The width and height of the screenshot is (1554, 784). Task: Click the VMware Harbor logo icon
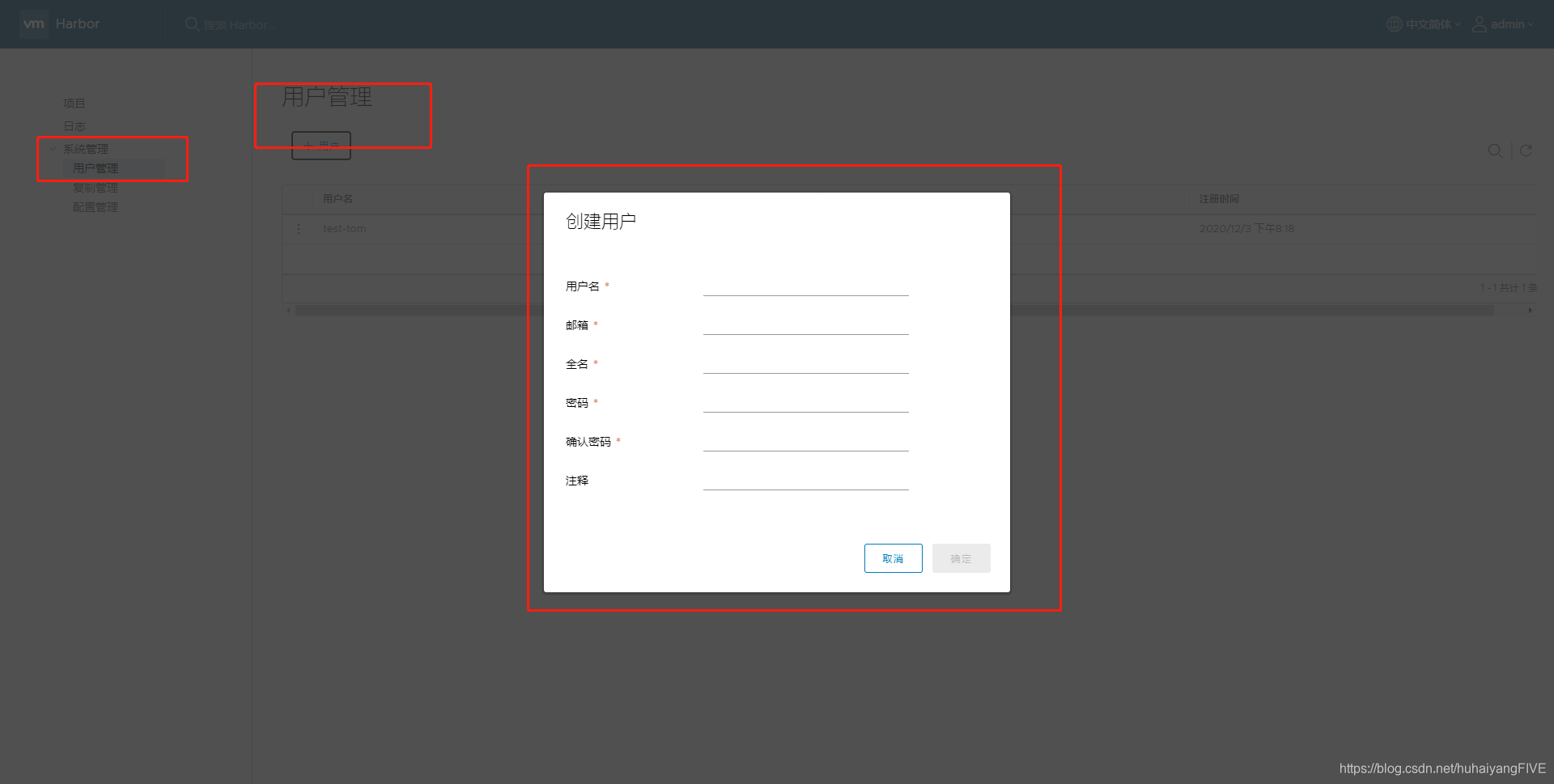[x=33, y=24]
